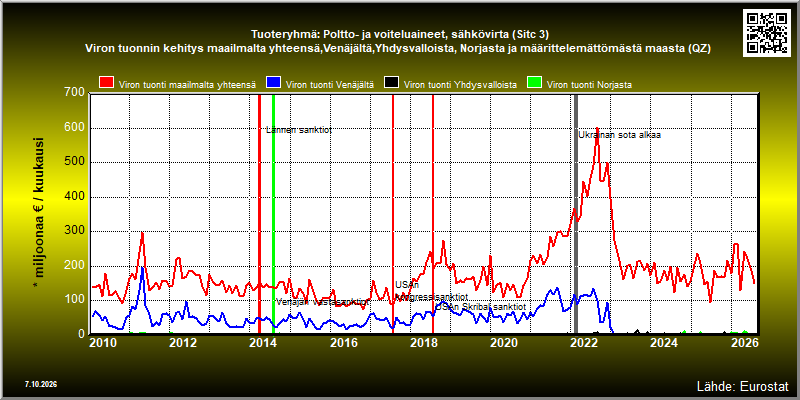Select legend label 'Viron tuonti maailmalta yhteensä'
The image size is (800, 400).
[187, 85]
